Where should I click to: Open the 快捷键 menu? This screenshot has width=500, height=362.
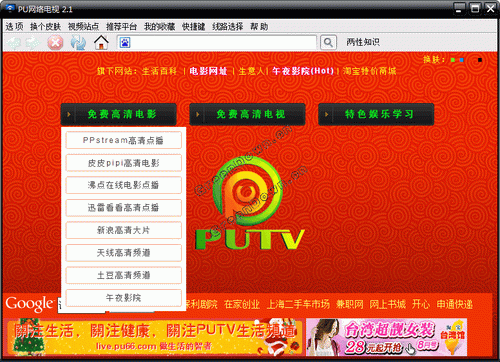[193, 27]
